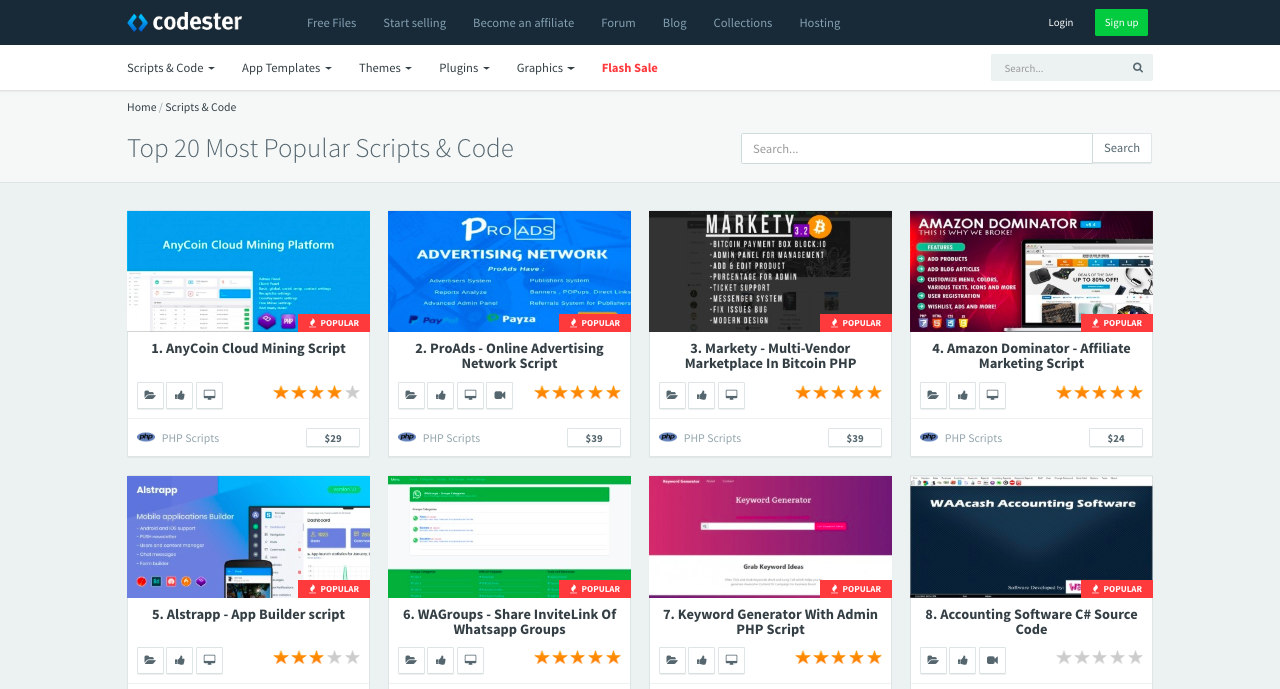Open AnyCoin Cloud Mining Script title link
Viewport: 1280px width, 689px height.
pyautogui.click(x=248, y=348)
